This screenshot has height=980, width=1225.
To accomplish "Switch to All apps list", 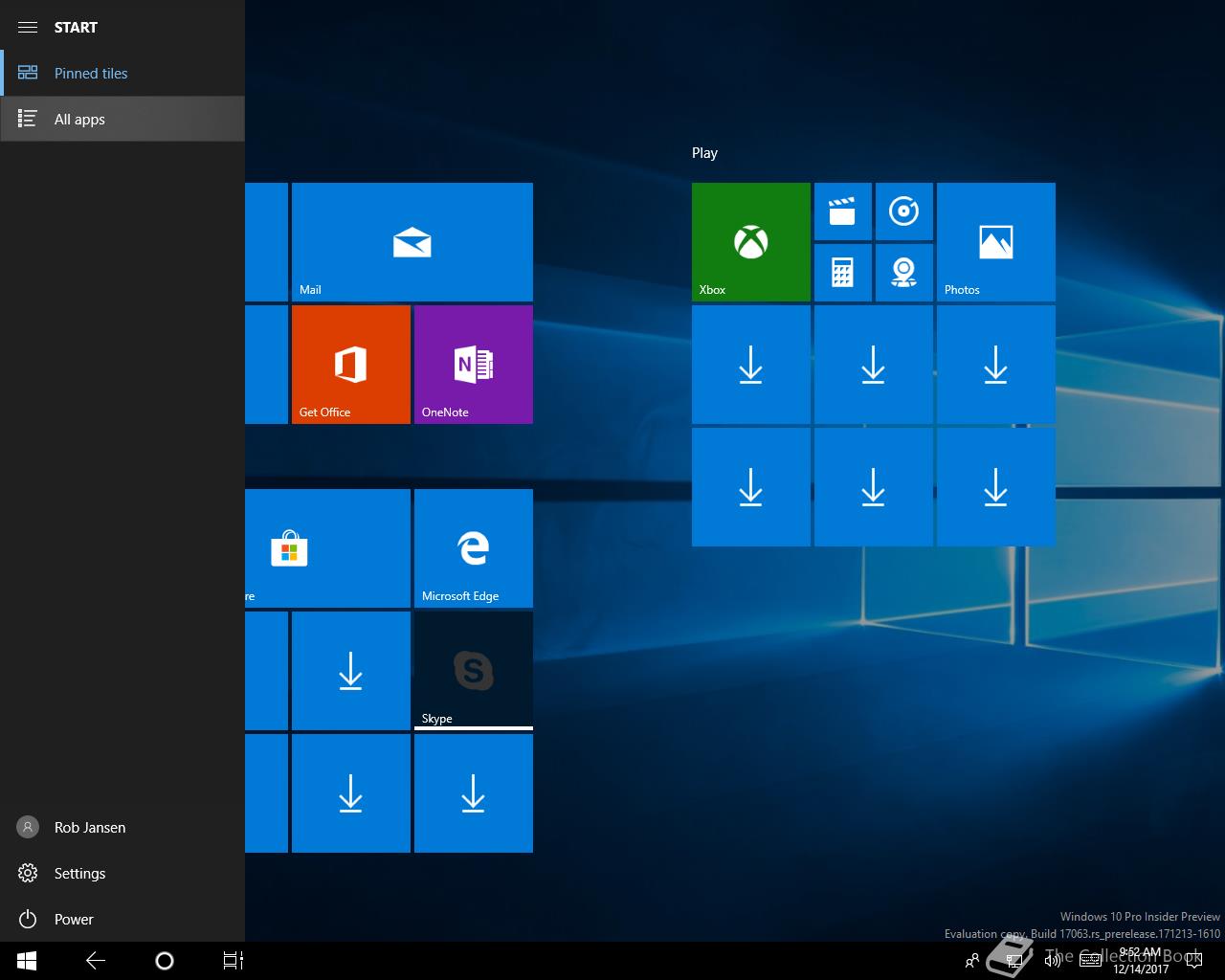I will pyautogui.click(x=122, y=119).
